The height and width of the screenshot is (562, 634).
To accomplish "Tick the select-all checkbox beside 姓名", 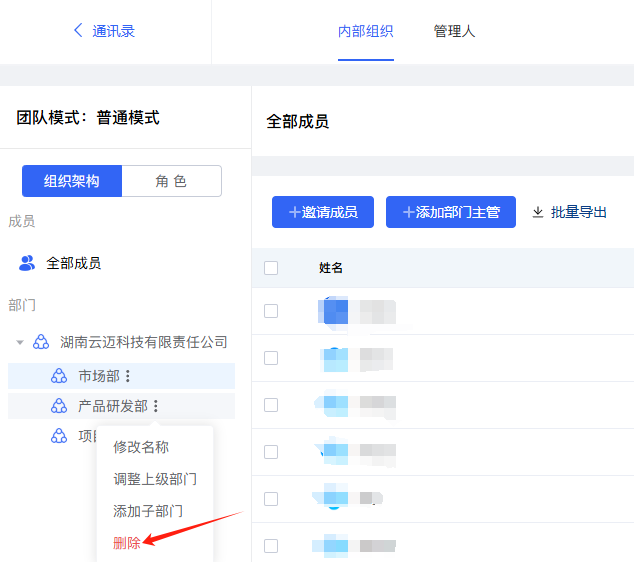I will (271, 267).
